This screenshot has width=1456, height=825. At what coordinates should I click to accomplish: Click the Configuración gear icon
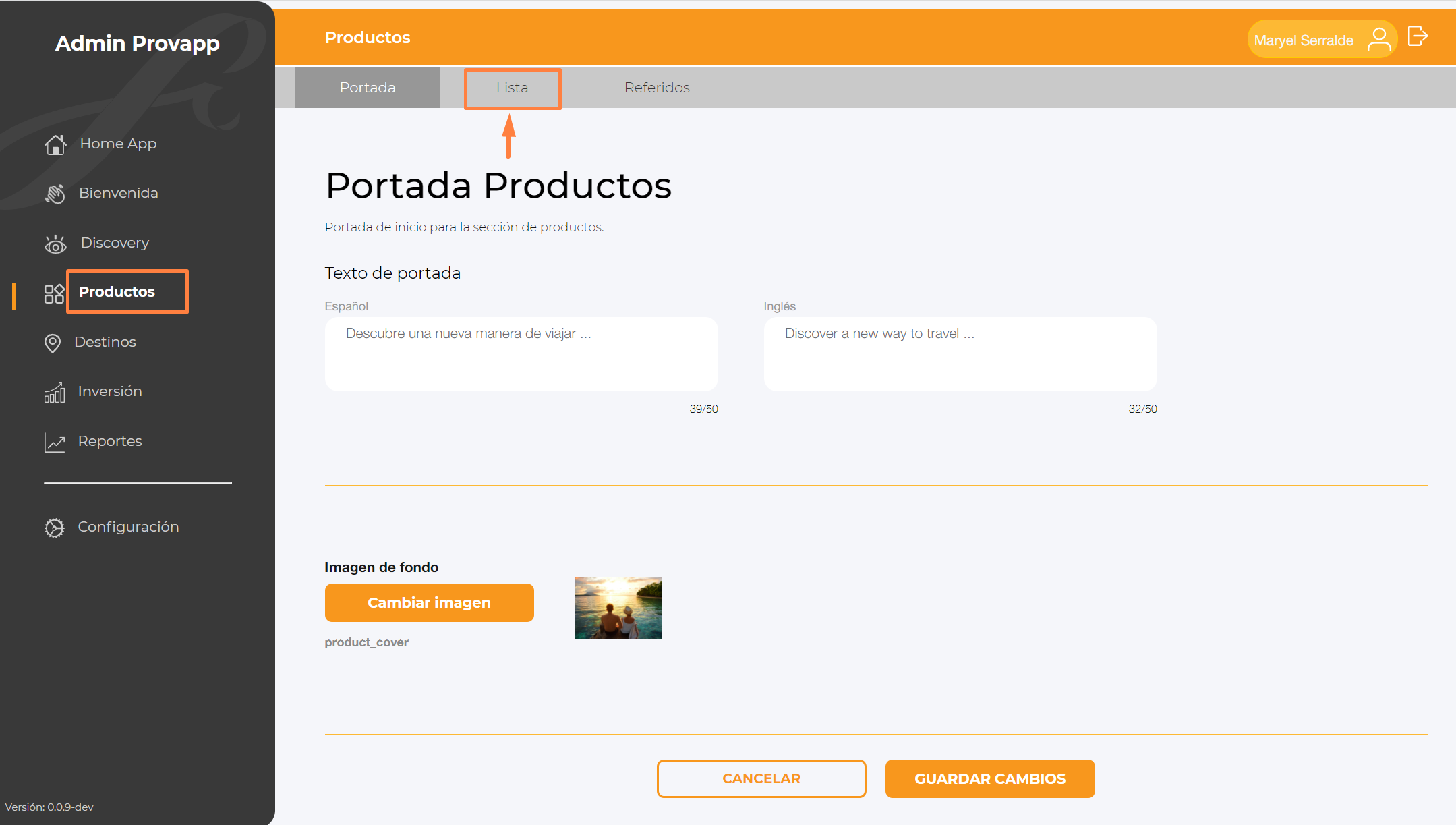pyautogui.click(x=55, y=528)
